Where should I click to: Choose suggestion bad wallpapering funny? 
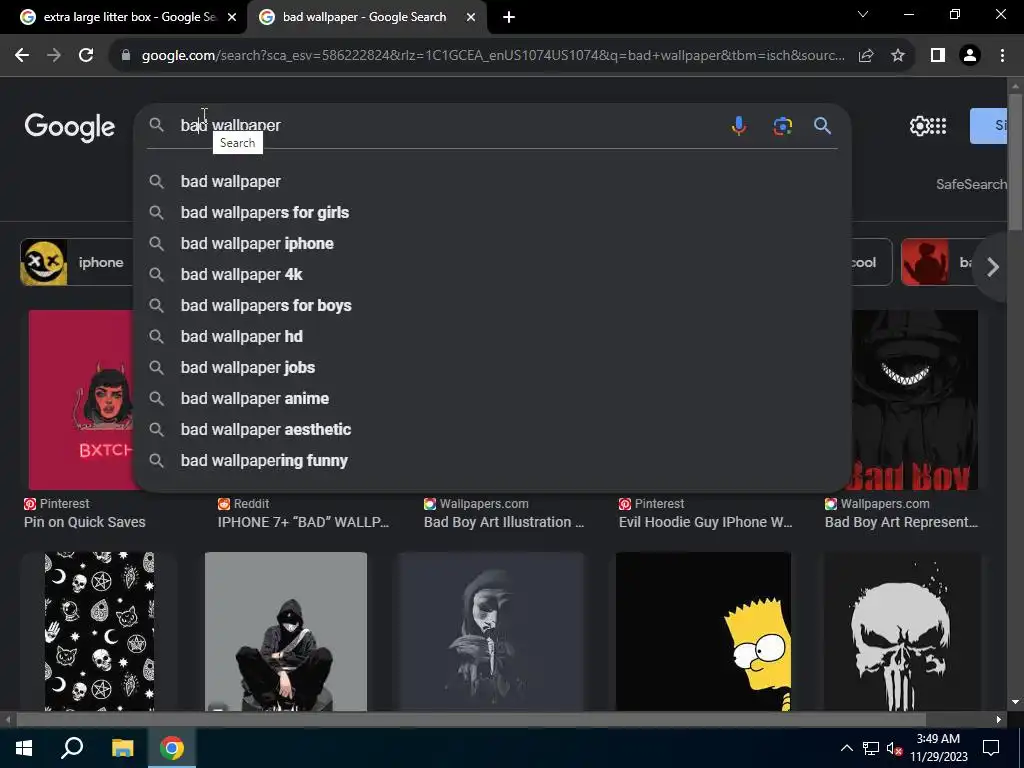pos(492,460)
